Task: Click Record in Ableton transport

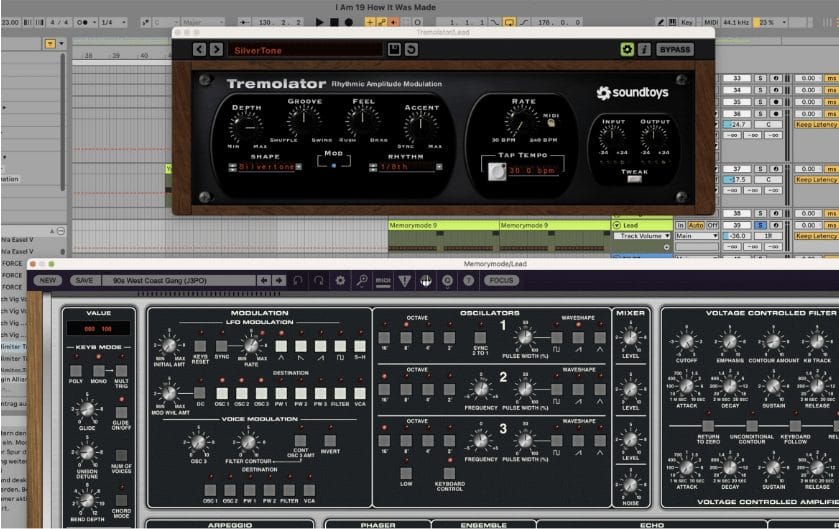Action: pyautogui.click(x=348, y=22)
